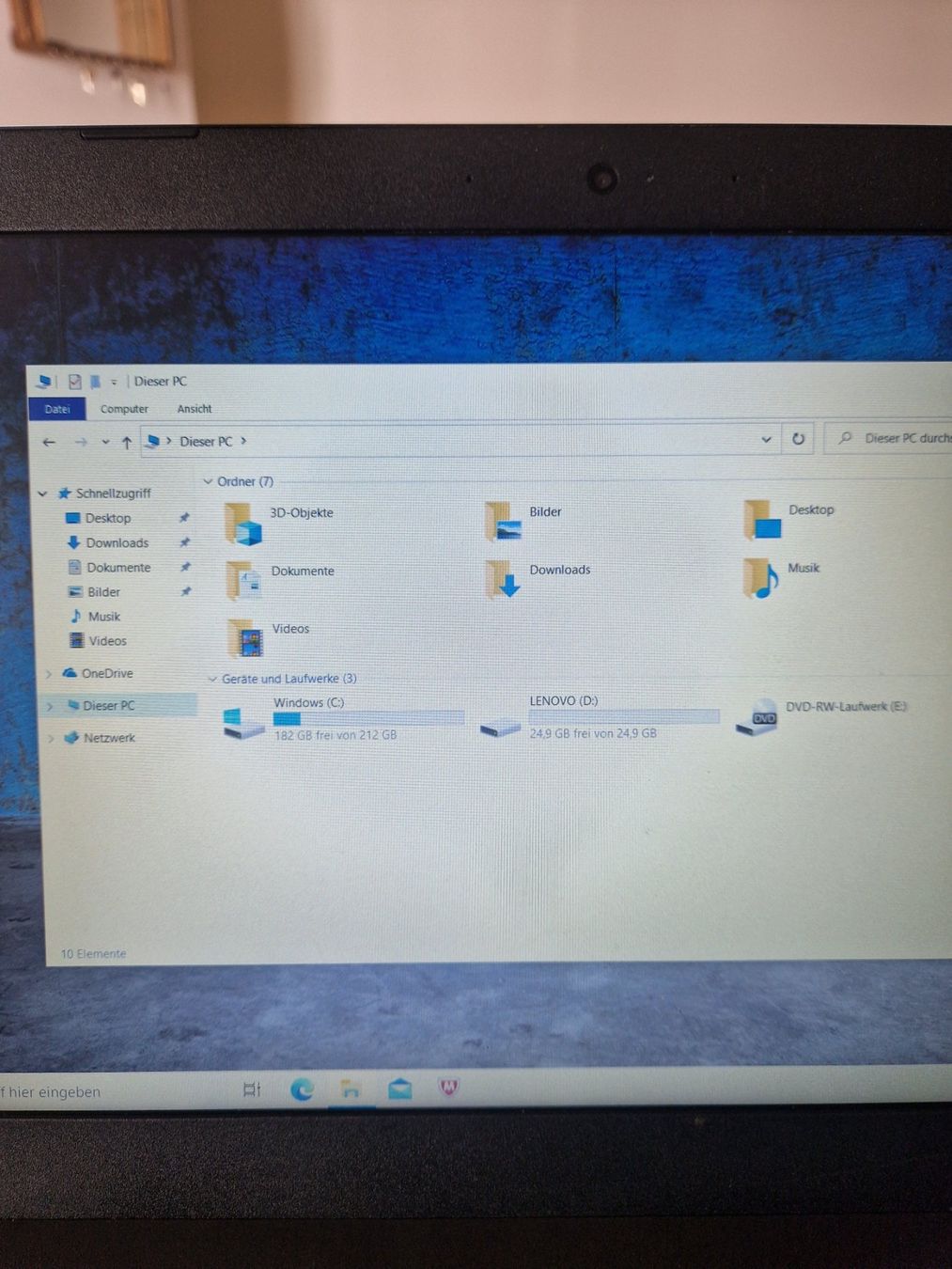Click the Dieser PC breadcrumb segment

point(206,441)
